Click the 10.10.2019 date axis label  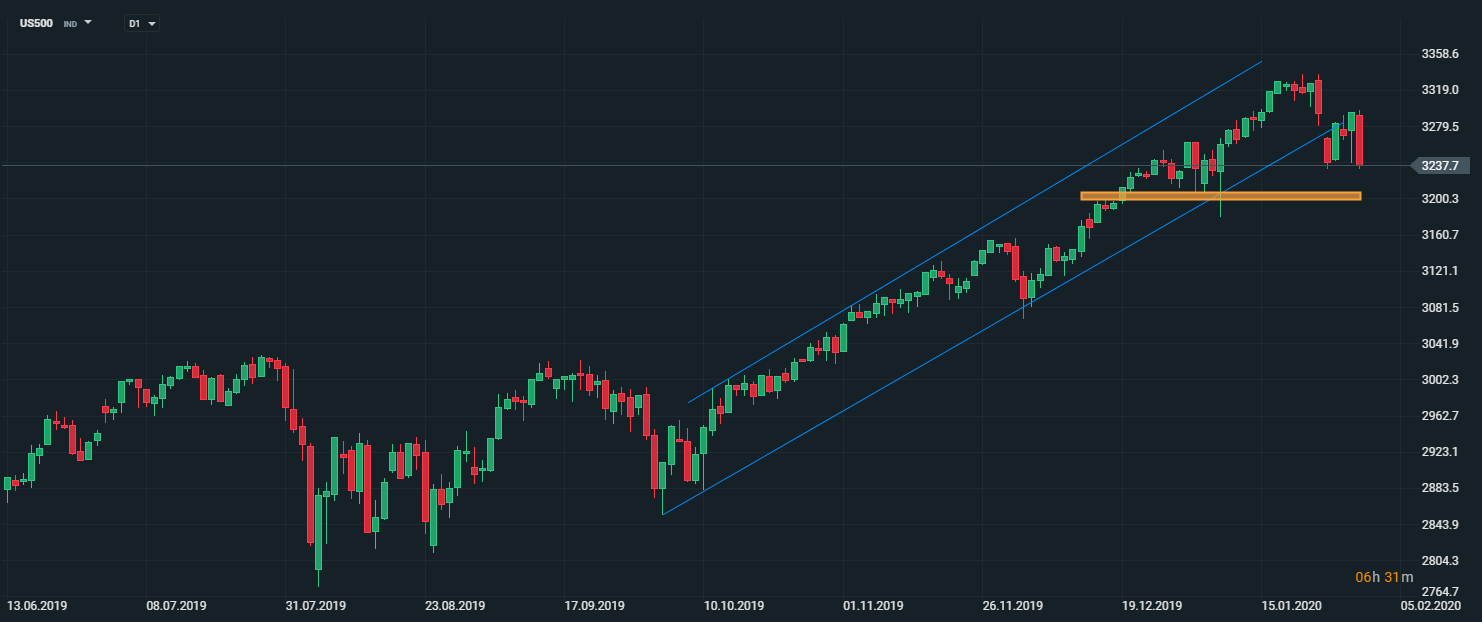point(736,606)
